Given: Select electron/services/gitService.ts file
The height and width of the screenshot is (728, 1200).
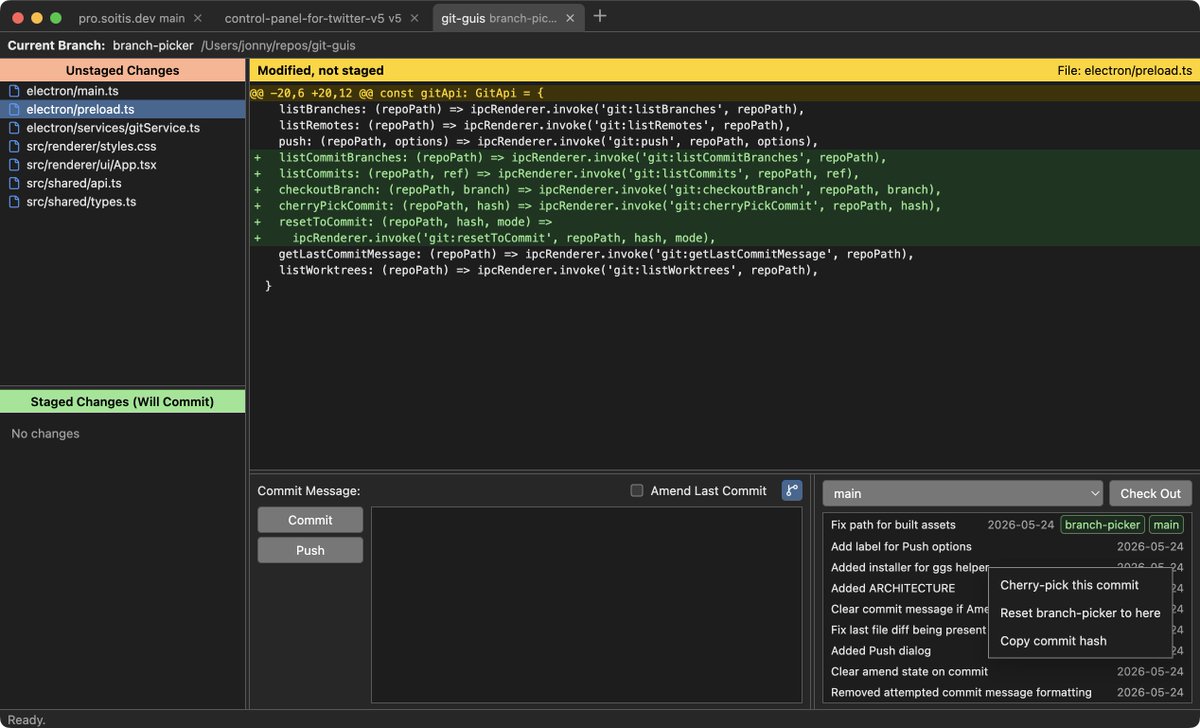Looking at the screenshot, I should point(122,128).
